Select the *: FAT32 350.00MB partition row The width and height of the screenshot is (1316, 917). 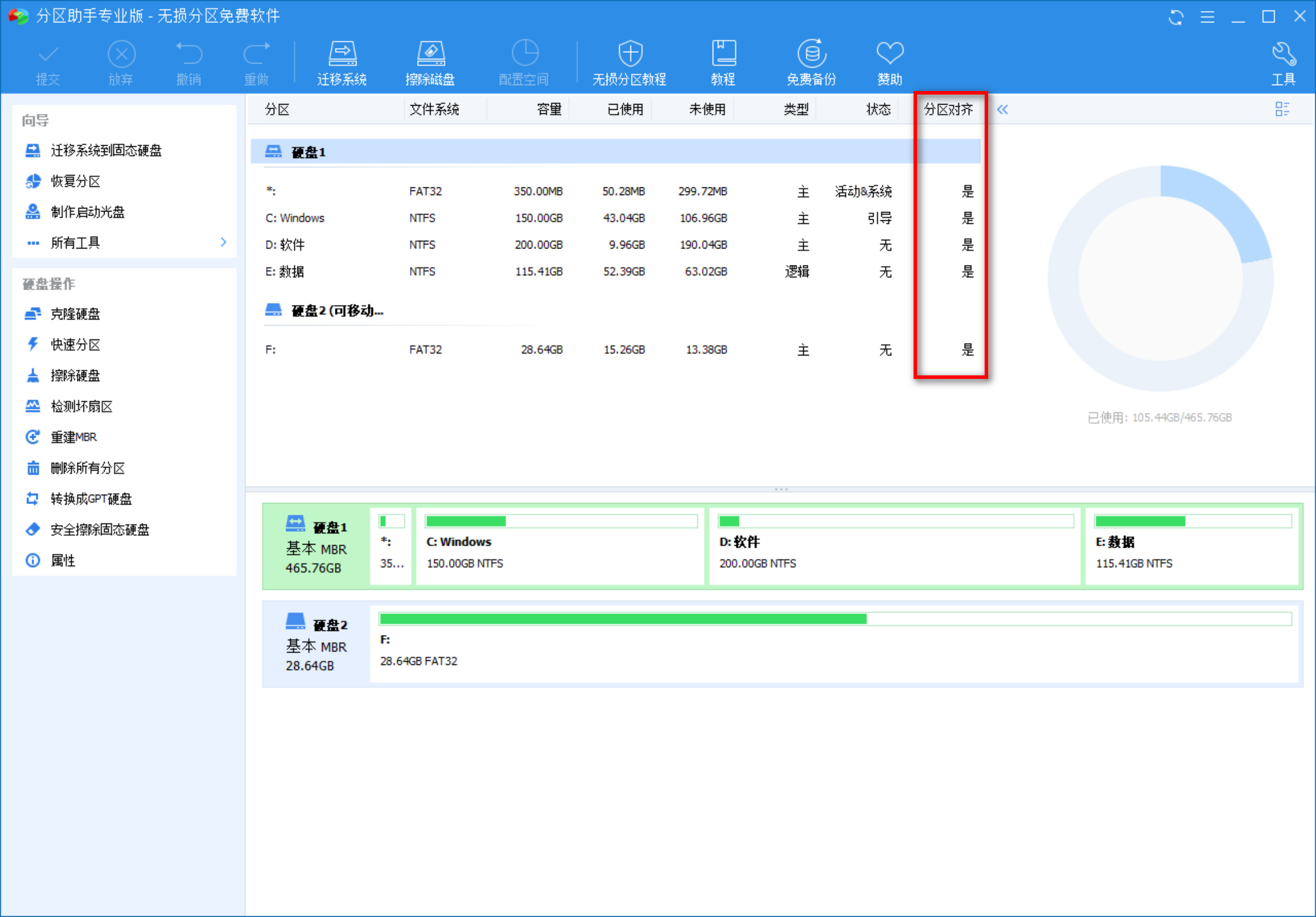pos(615,191)
